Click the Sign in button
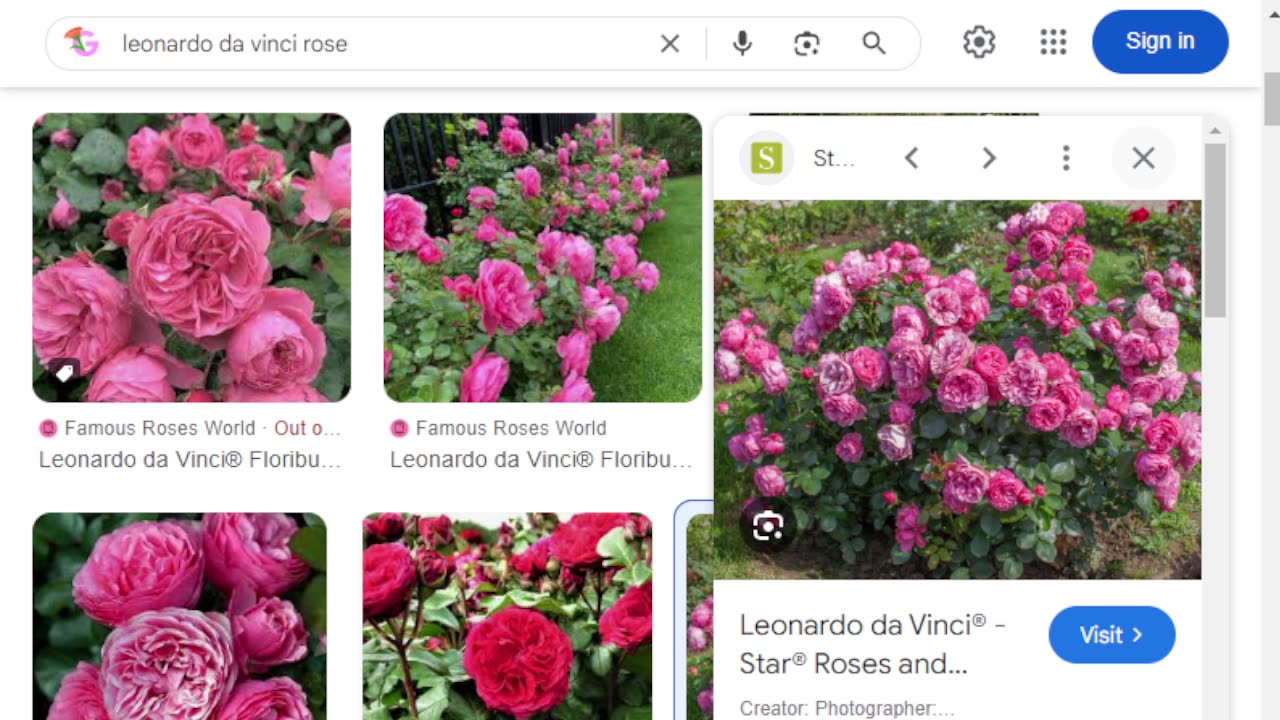The height and width of the screenshot is (720, 1280). click(1160, 42)
